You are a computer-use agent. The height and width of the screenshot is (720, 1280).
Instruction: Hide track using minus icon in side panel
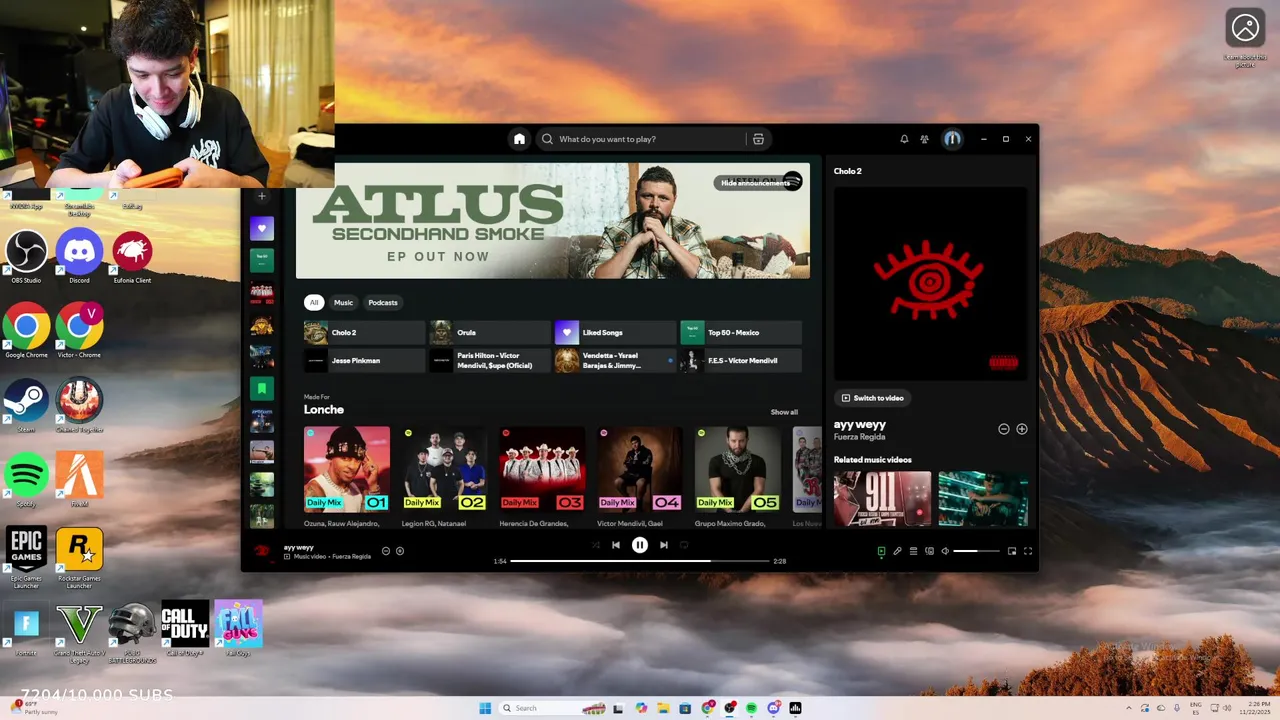coord(1004,429)
